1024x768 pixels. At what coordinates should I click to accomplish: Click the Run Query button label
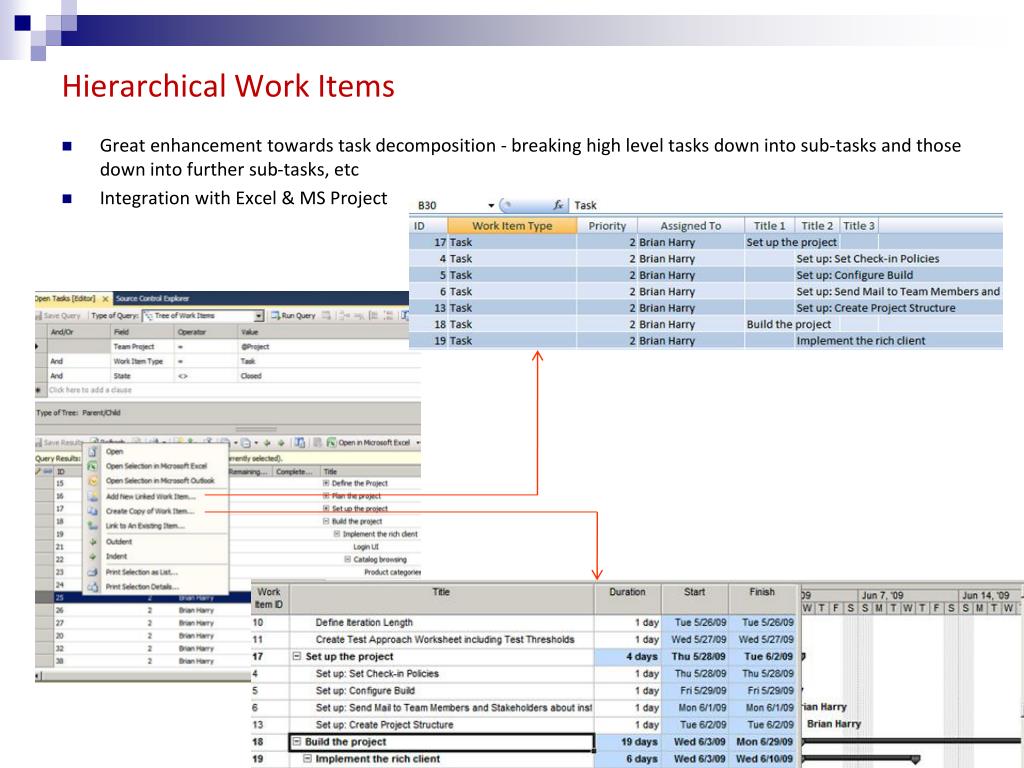(298, 315)
